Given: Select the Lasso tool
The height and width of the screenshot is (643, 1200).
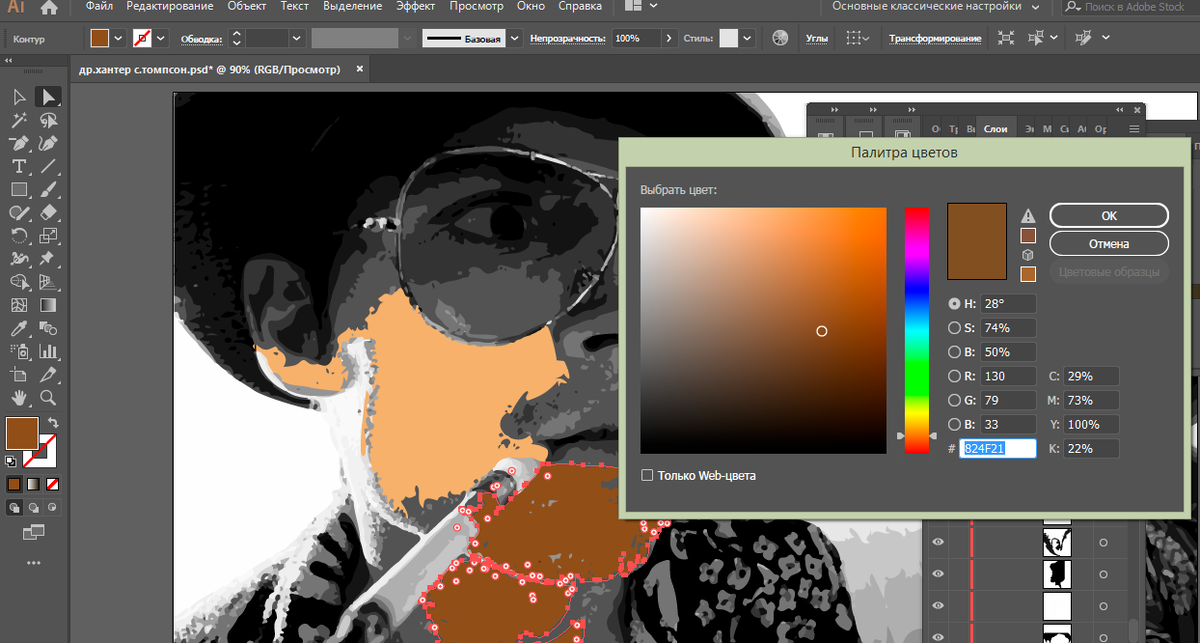Looking at the screenshot, I should (47, 120).
